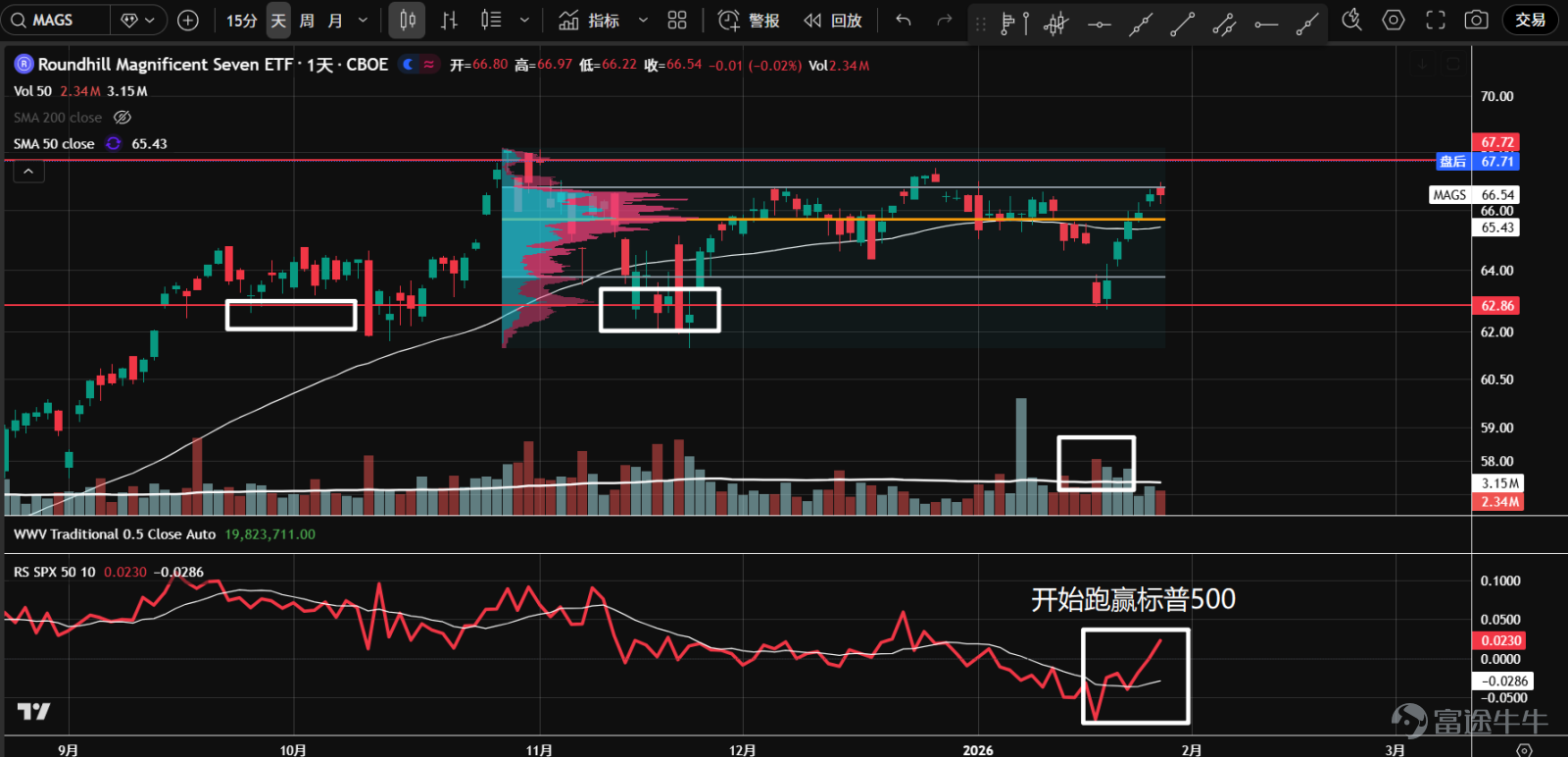Undo the last chart action
Screen dimensions: 1568x757
[904, 20]
